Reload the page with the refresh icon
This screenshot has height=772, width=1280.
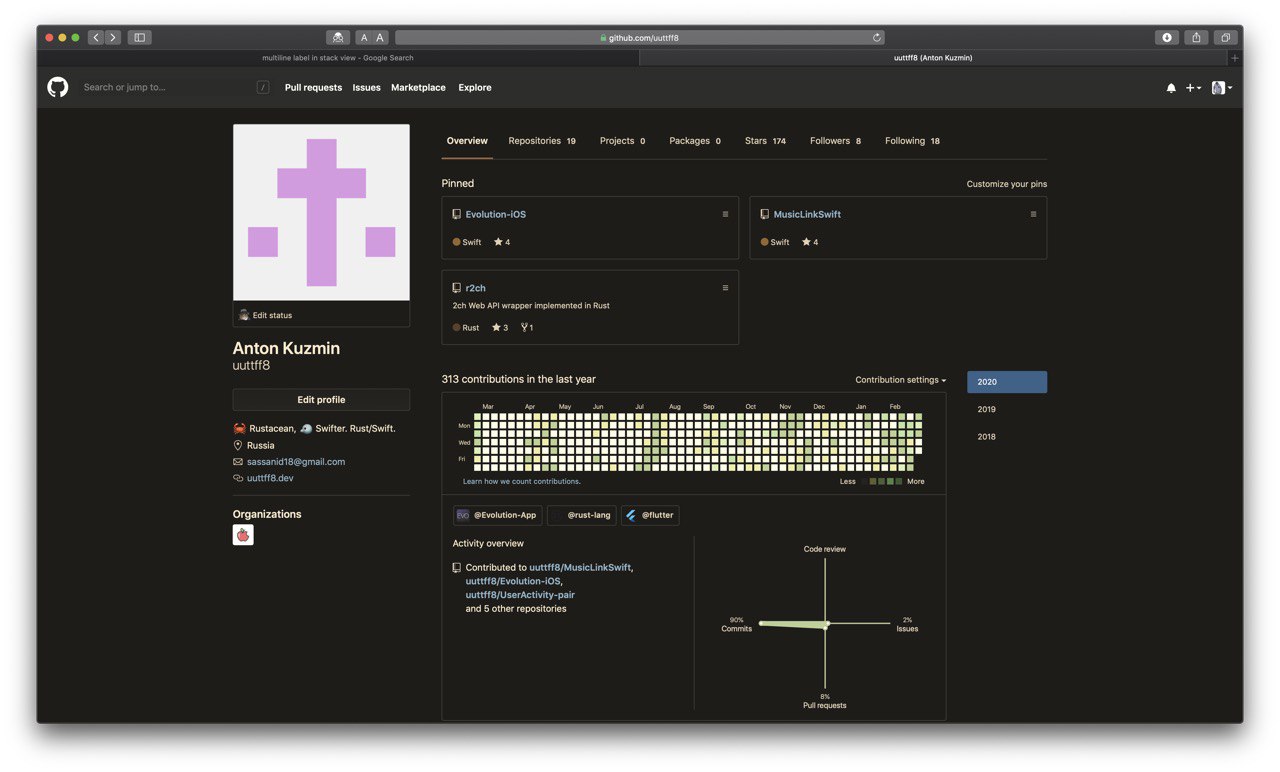pyautogui.click(x=877, y=37)
